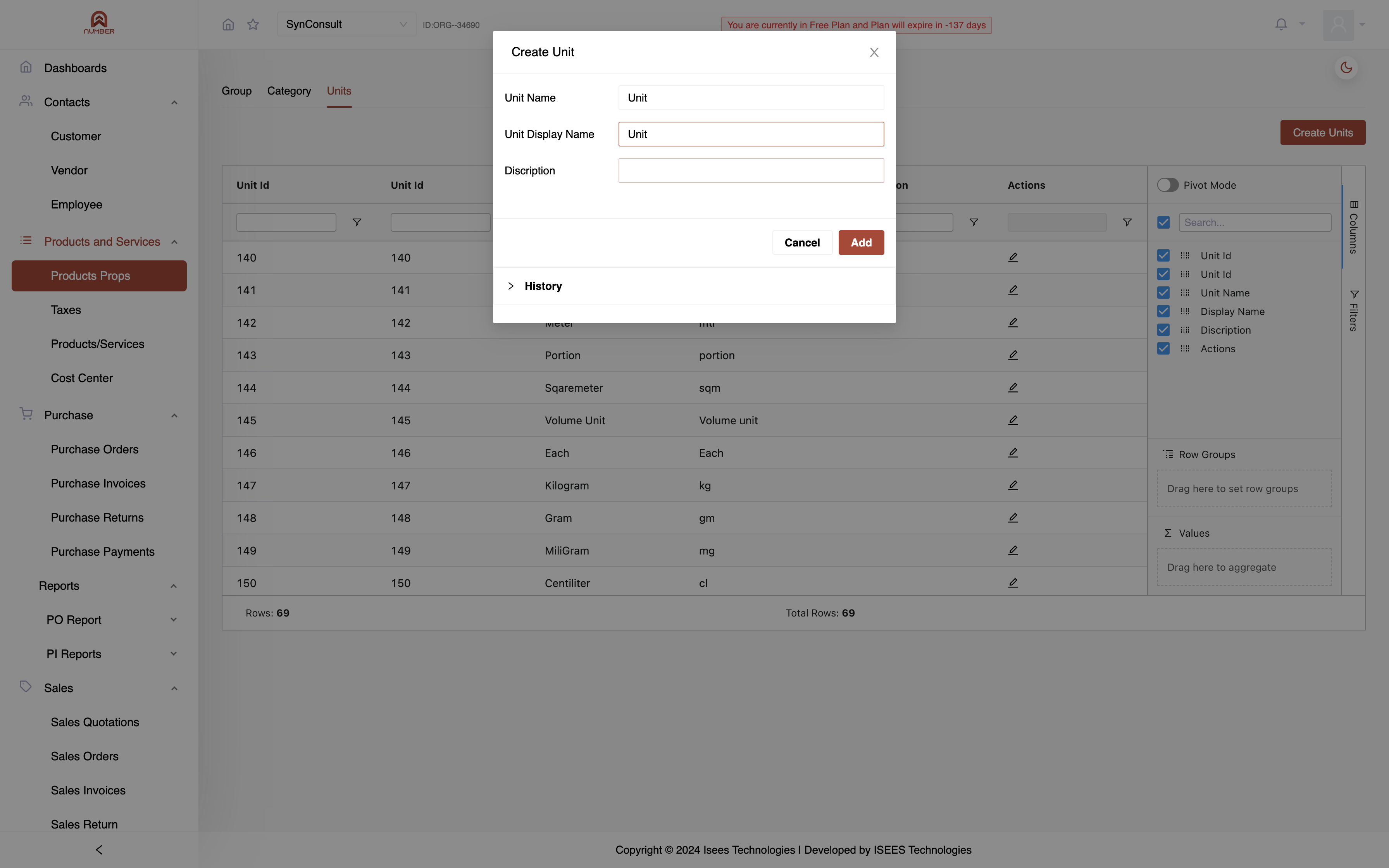This screenshot has height=868, width=1389.
Task: Uncheck the Actions column checkbox
Action: [x=1163, y=348]
